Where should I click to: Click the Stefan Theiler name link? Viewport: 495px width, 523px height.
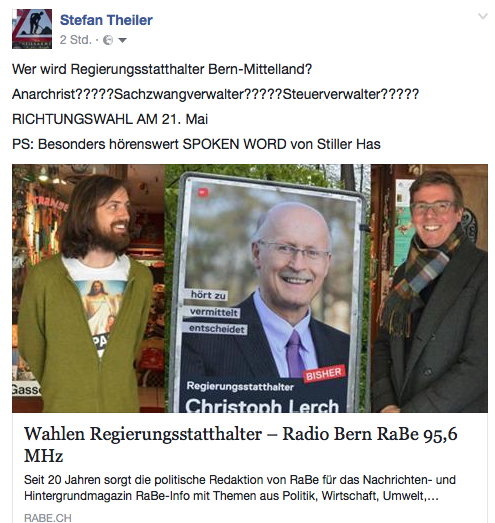(x=106, y=20)
